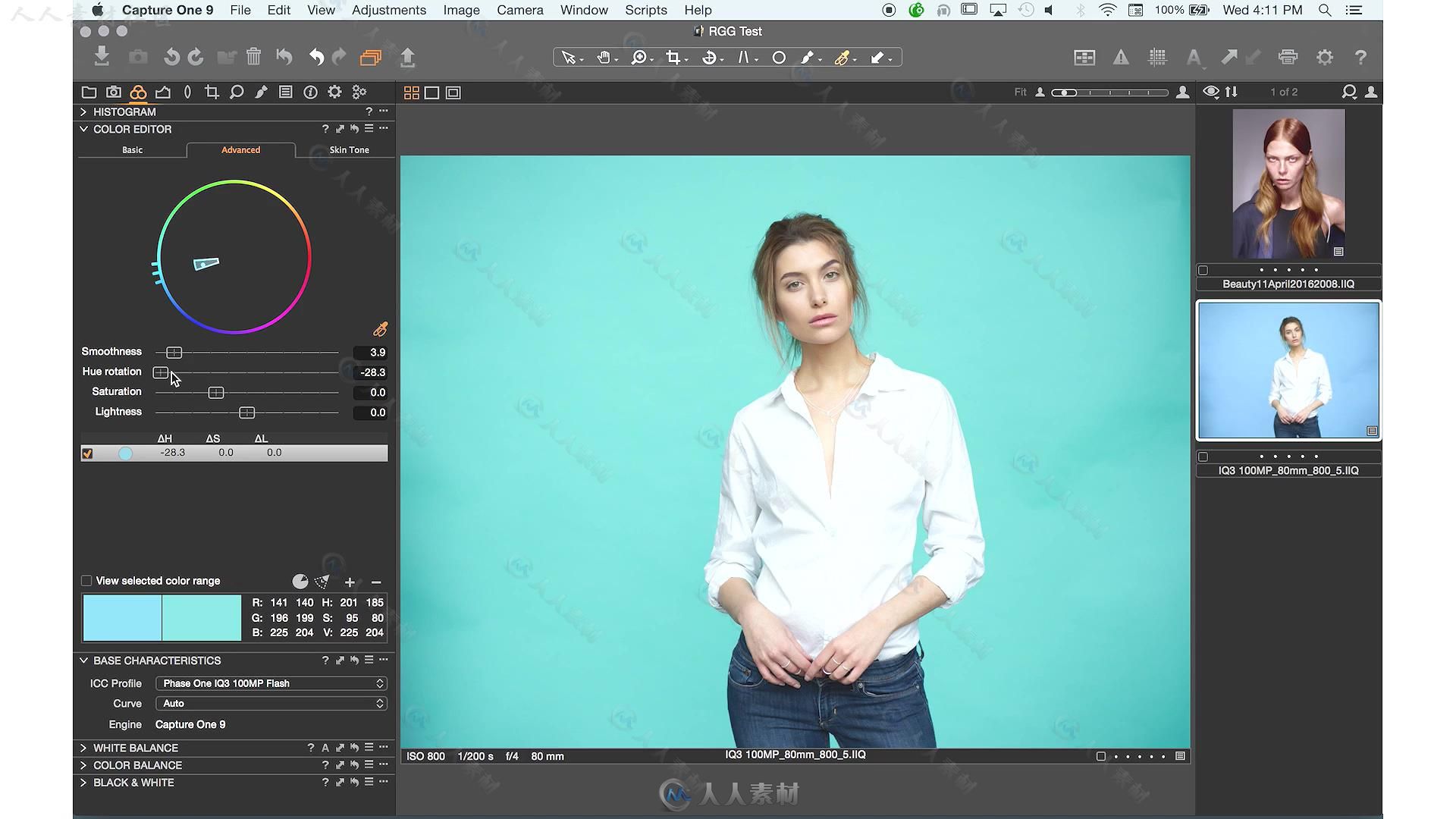The image size is (1456, 819).
Task: Pick color with Color Editor eyedropper
Action: (380, 329)
